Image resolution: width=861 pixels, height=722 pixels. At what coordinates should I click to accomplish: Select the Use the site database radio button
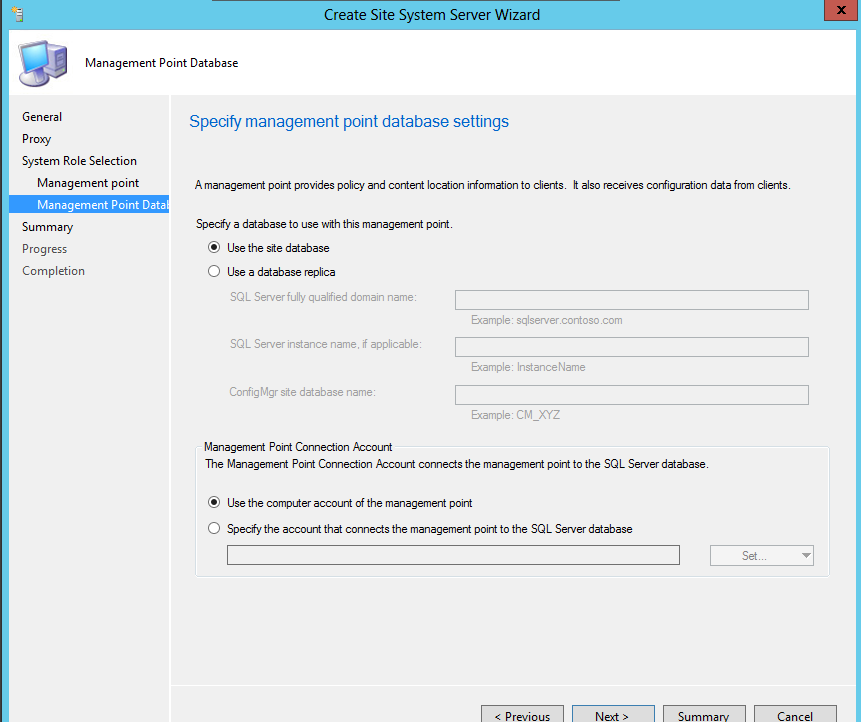coord(213,247)
